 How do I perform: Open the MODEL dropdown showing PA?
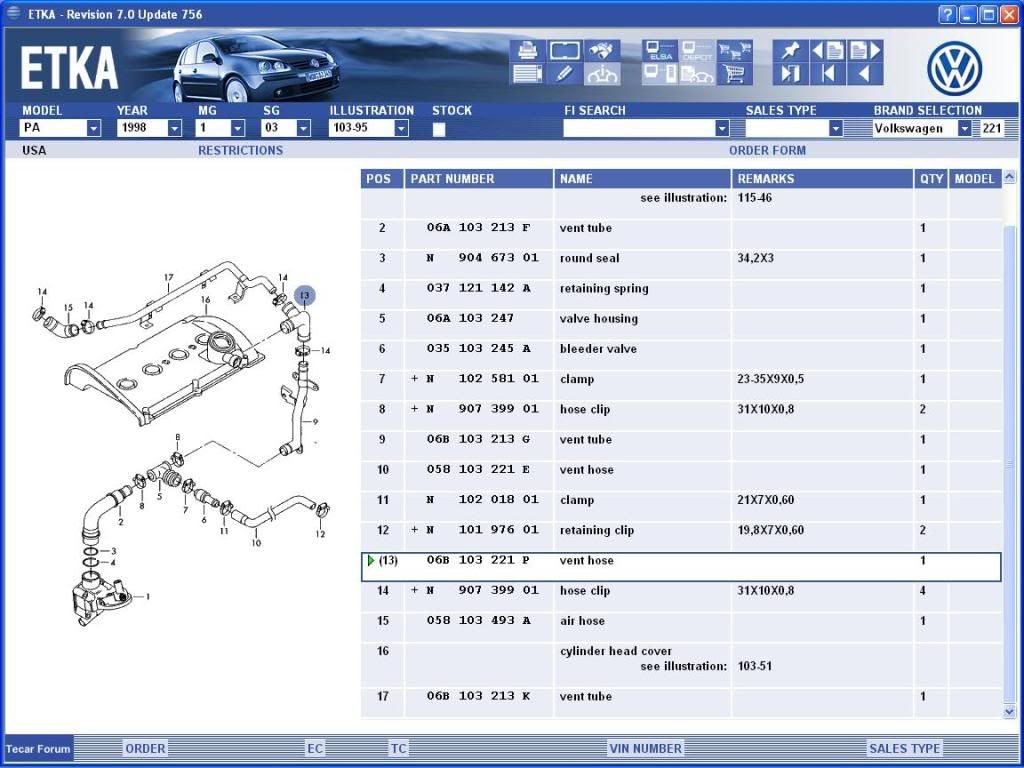[93, 129]
